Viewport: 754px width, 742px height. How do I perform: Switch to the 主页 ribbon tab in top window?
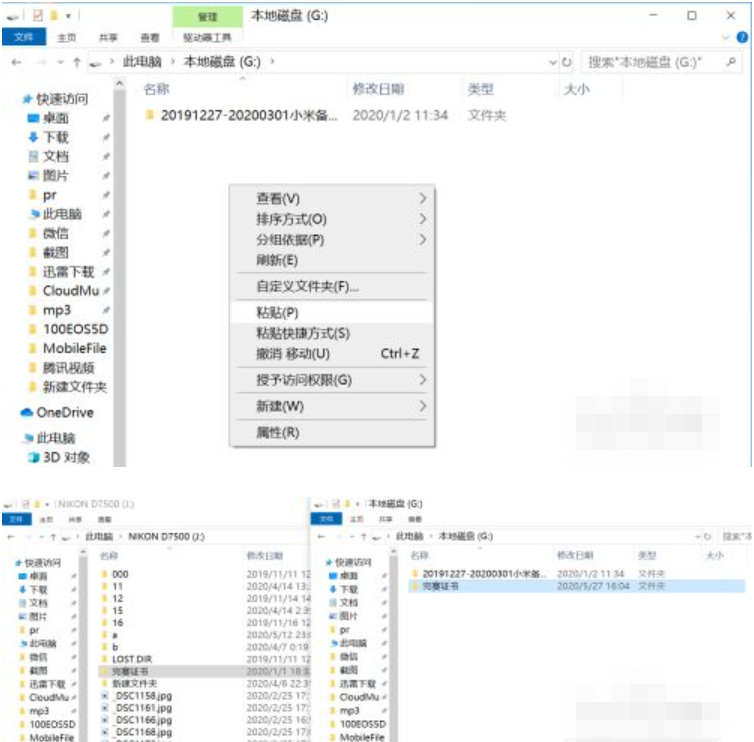click(x=67, y=37)
